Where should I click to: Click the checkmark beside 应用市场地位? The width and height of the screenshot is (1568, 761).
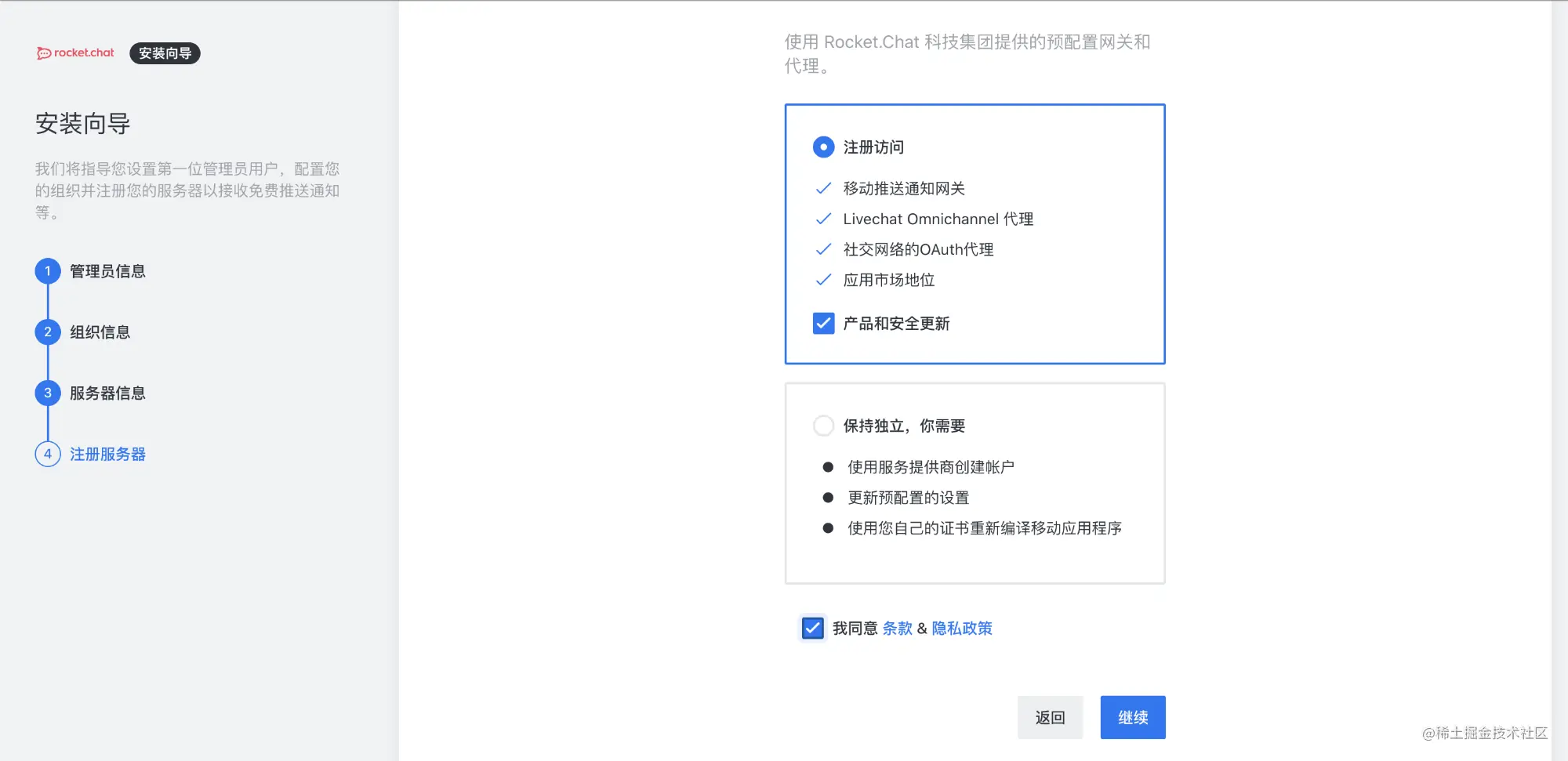pyautogui.click(x=823, y=281)
